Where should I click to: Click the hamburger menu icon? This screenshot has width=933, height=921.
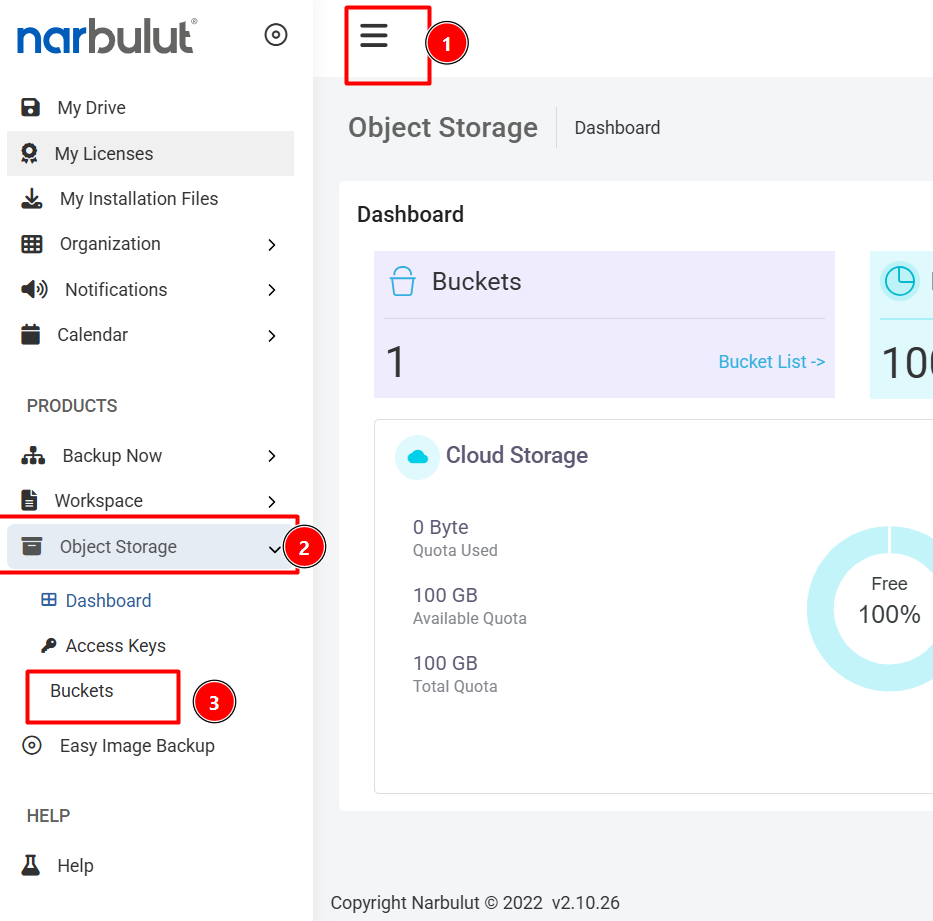(374, 36)
